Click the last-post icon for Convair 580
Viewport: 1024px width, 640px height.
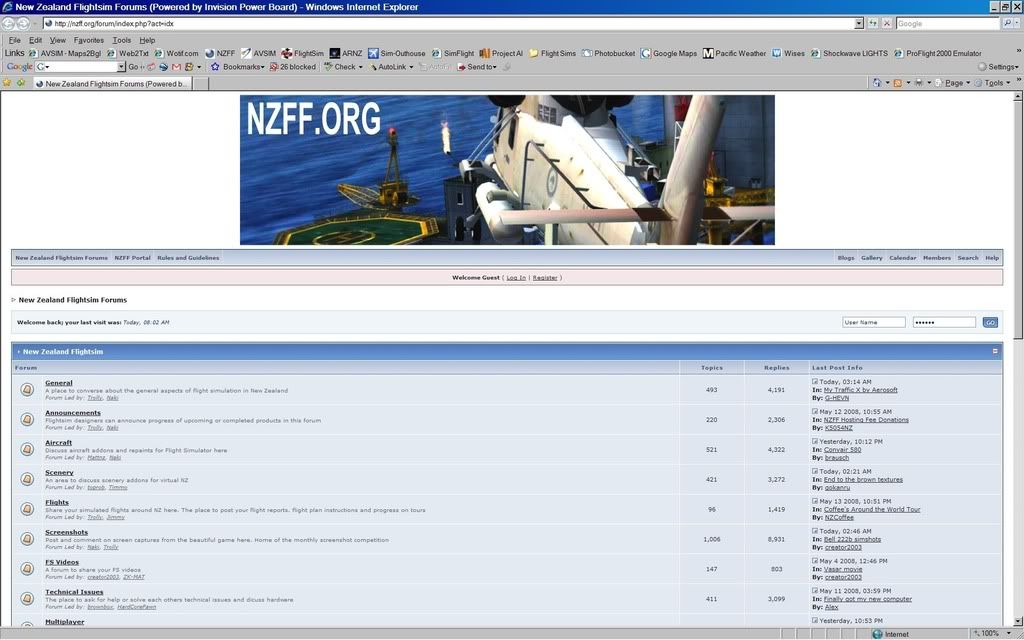click(816, 441)
